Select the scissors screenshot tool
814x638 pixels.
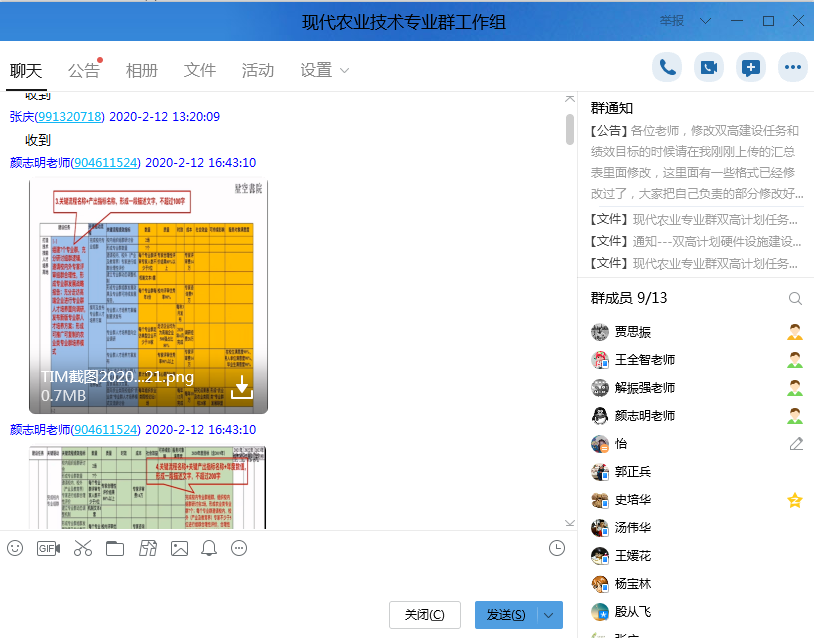82,548
